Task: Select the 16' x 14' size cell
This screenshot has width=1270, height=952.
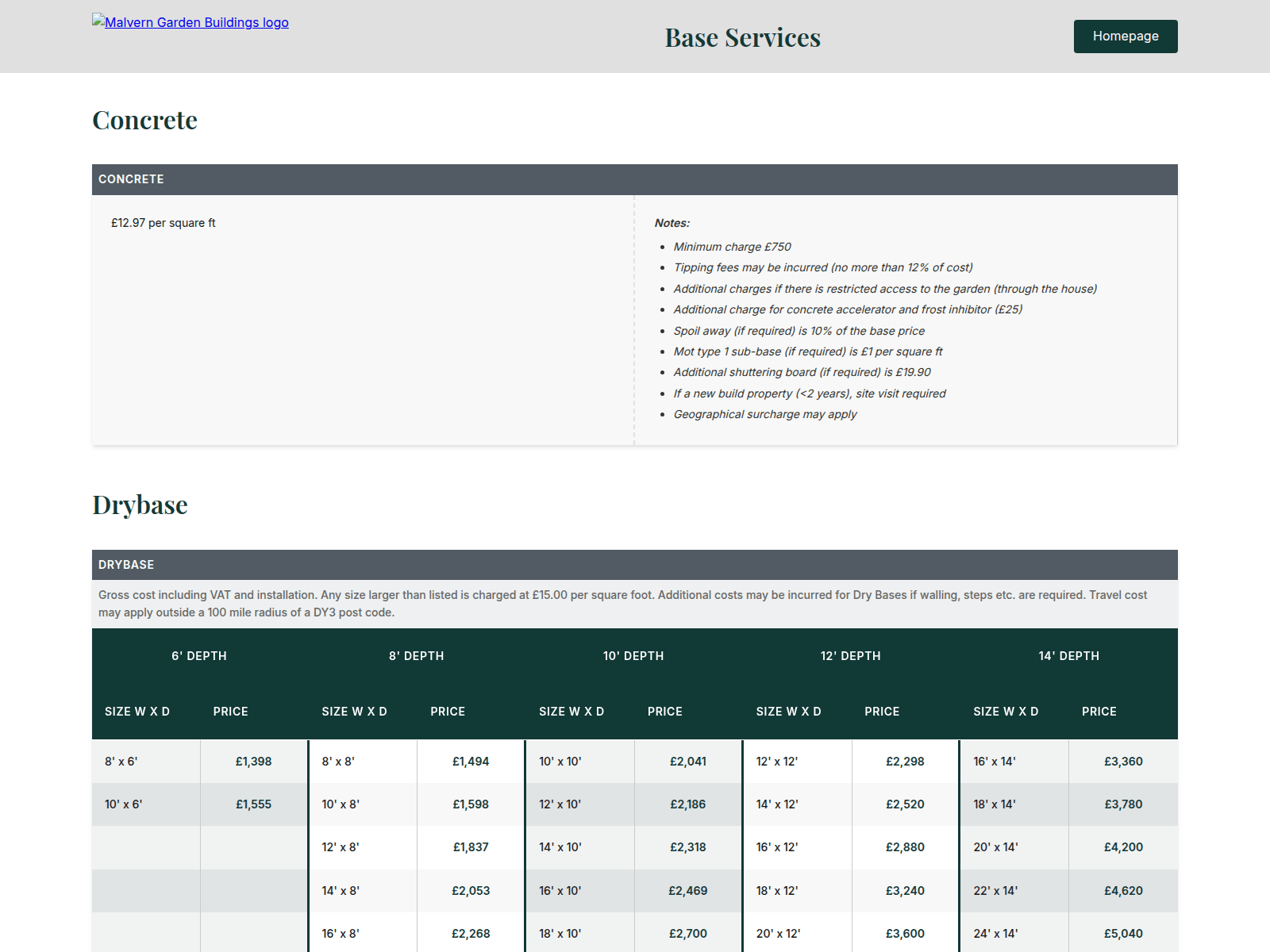Action: (1014, 762)
